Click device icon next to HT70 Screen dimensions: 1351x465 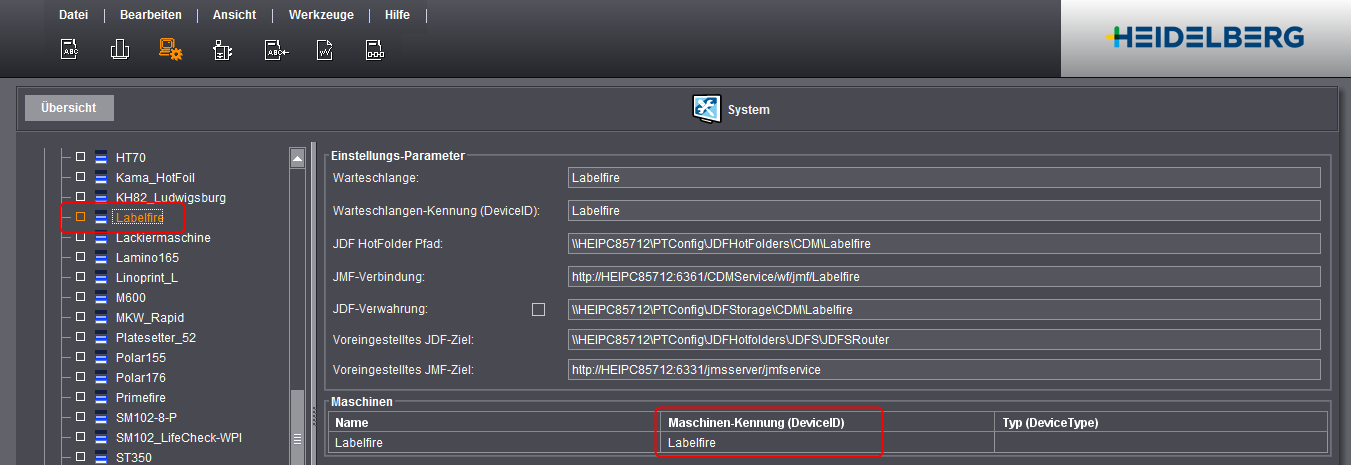tap(101, 158)
